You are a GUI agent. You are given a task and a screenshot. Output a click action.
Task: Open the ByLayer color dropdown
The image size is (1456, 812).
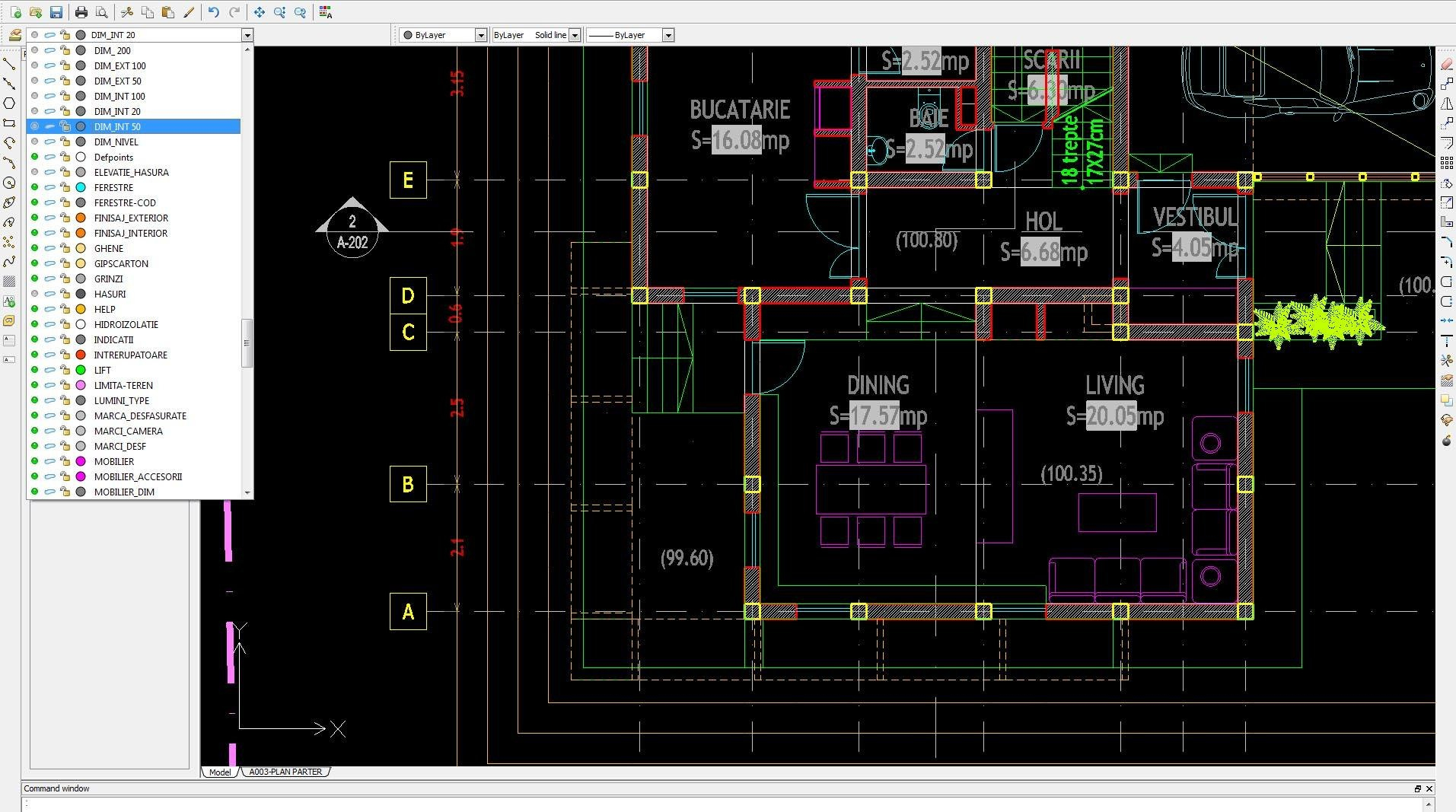(x=480, y=35)
